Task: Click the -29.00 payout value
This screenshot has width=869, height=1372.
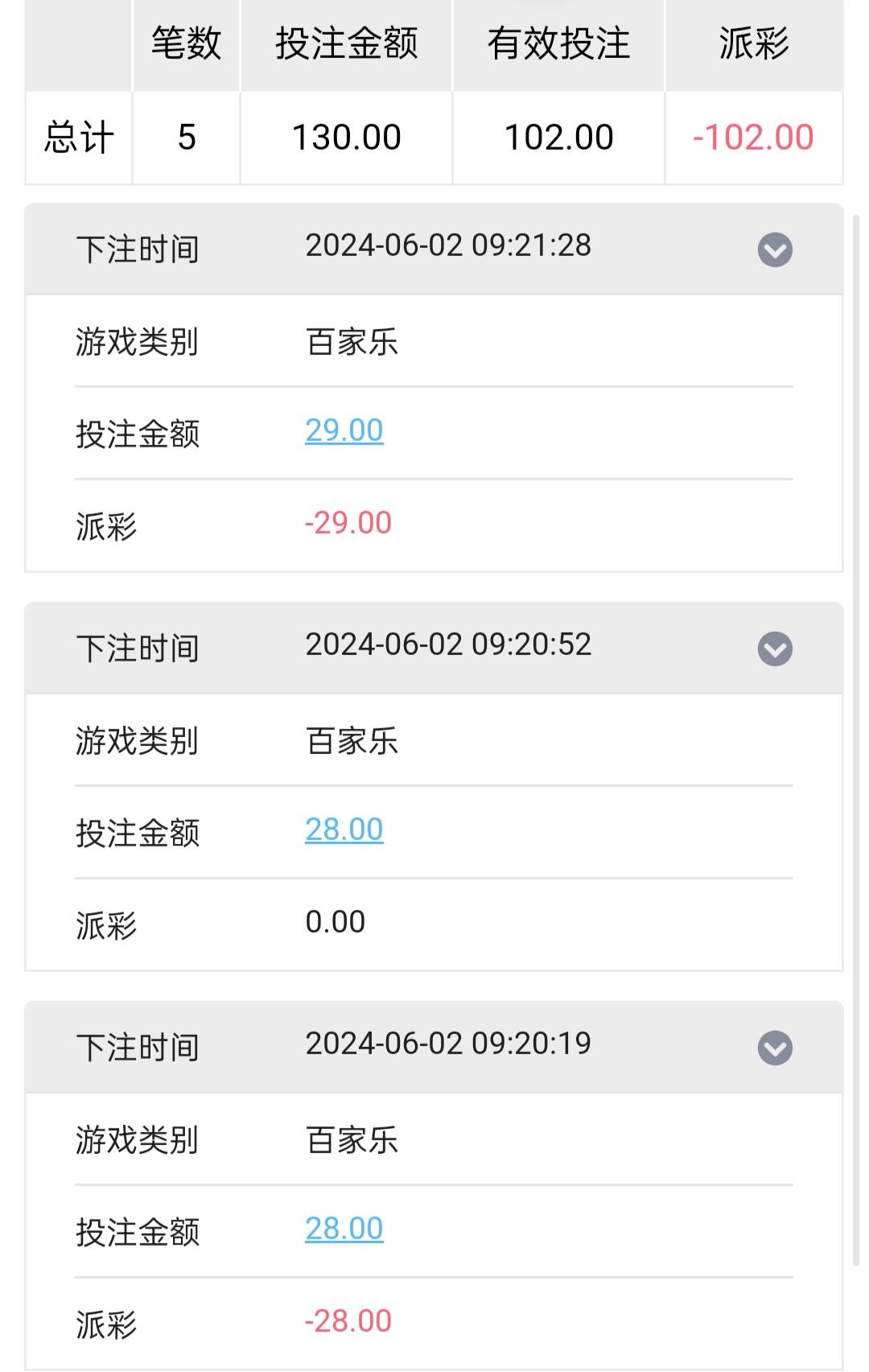Action: 348,523
